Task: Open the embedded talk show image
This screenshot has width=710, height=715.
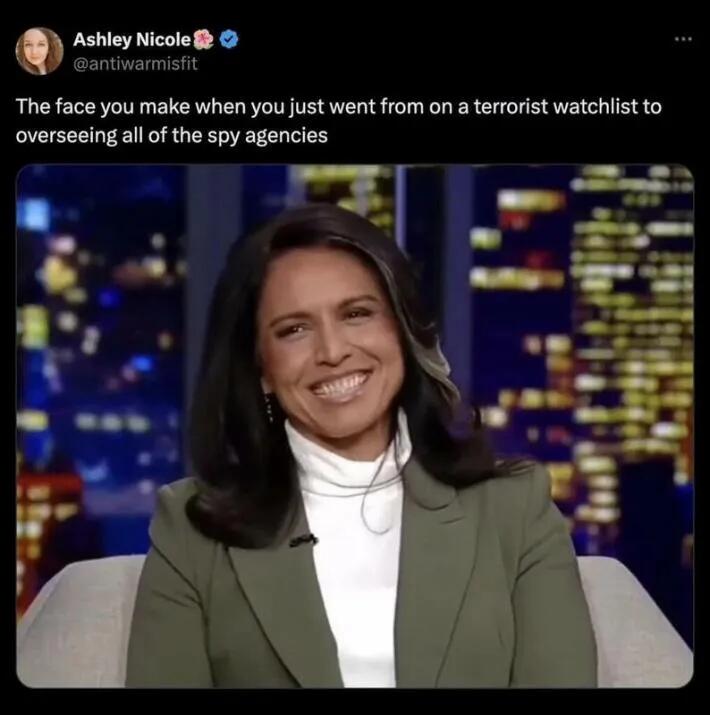Action: pos(355,426)
